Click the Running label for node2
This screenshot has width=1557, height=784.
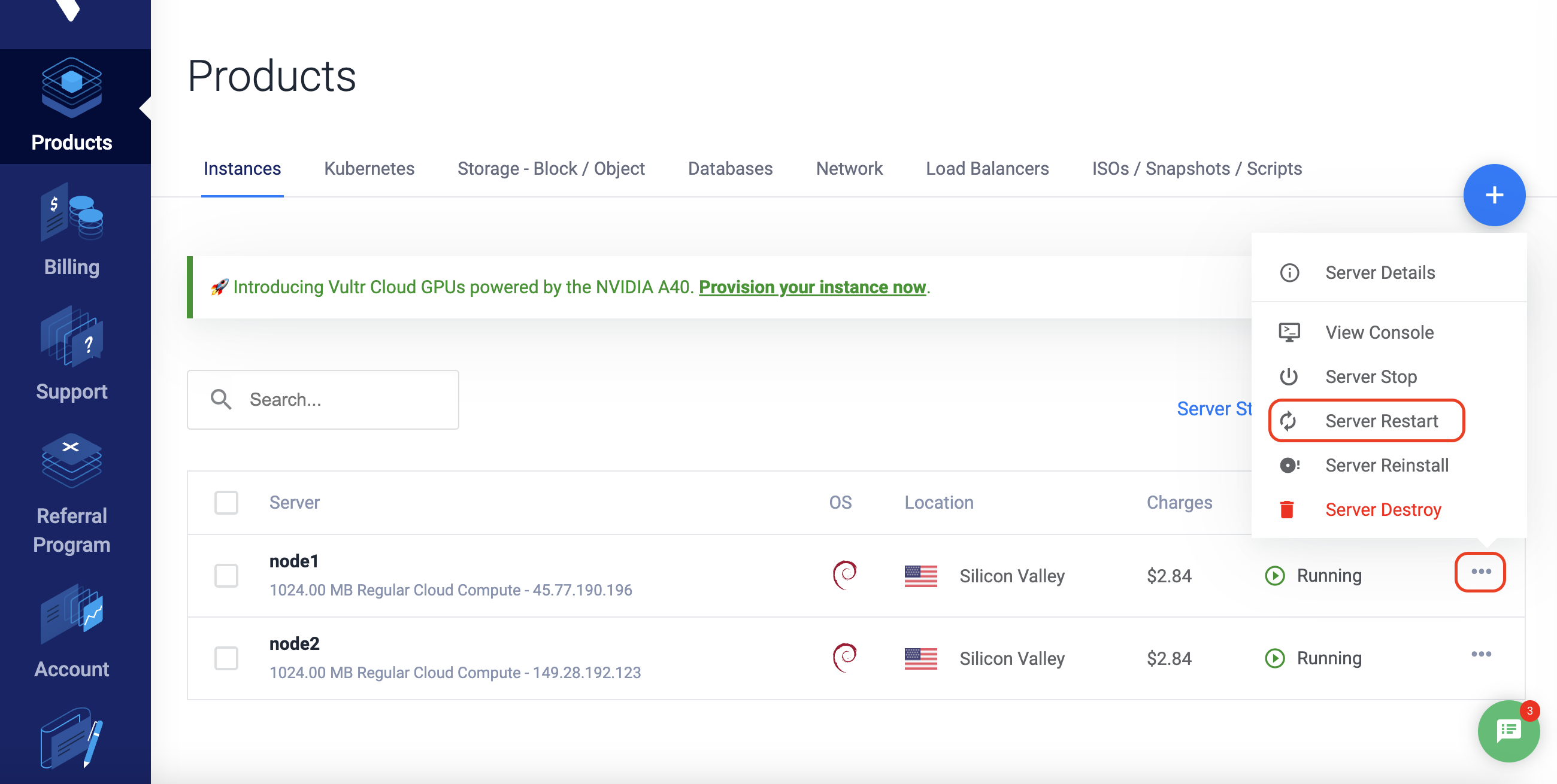(1329, 658)
